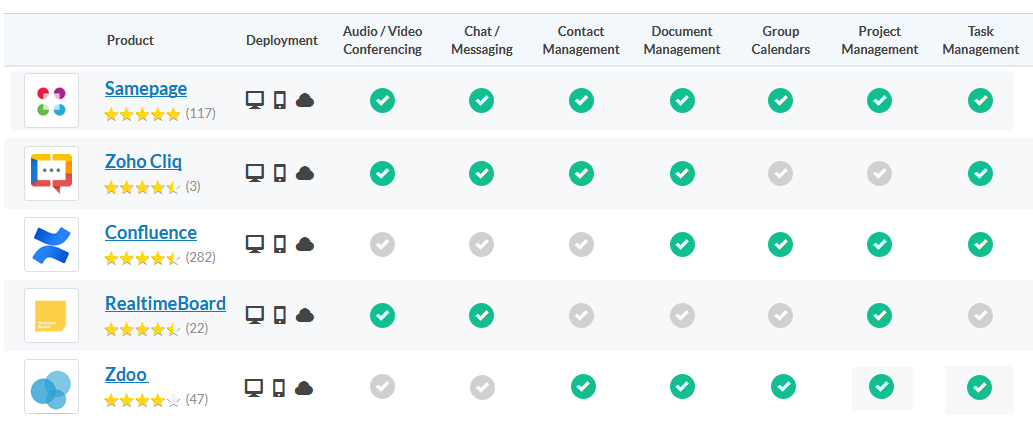
Task: Open the Samepage product link
Action: 146,89
